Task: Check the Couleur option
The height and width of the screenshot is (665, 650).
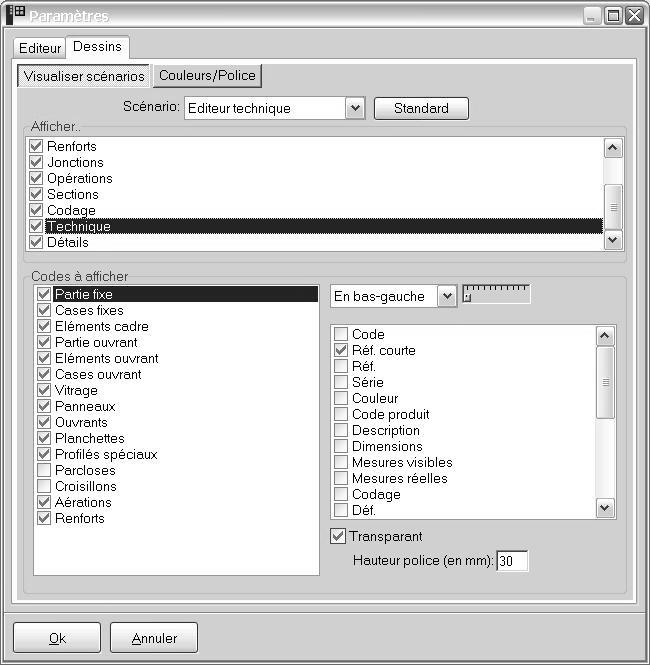Action: click(x=341, y=398)
